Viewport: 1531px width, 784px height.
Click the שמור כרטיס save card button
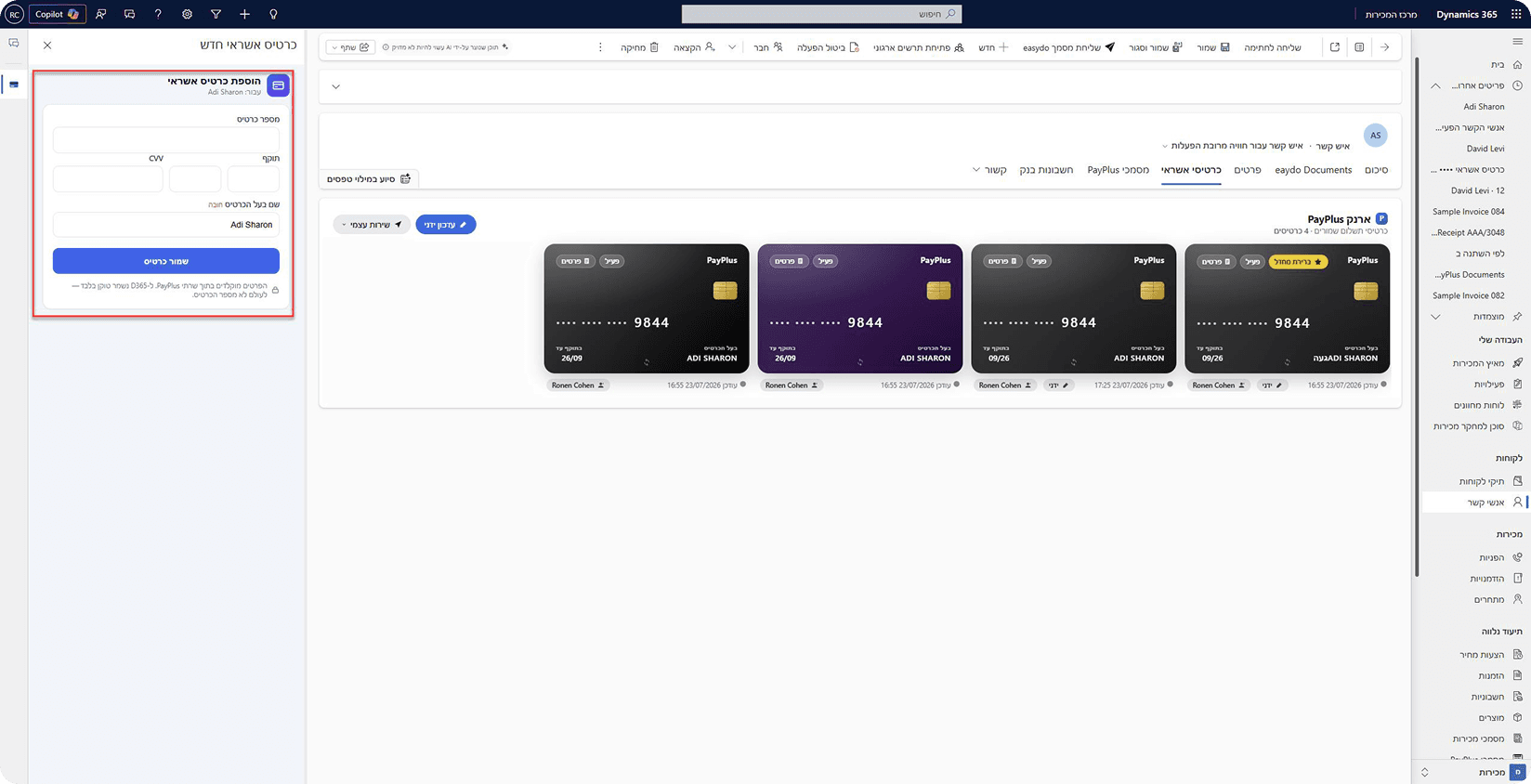[166, 261]
